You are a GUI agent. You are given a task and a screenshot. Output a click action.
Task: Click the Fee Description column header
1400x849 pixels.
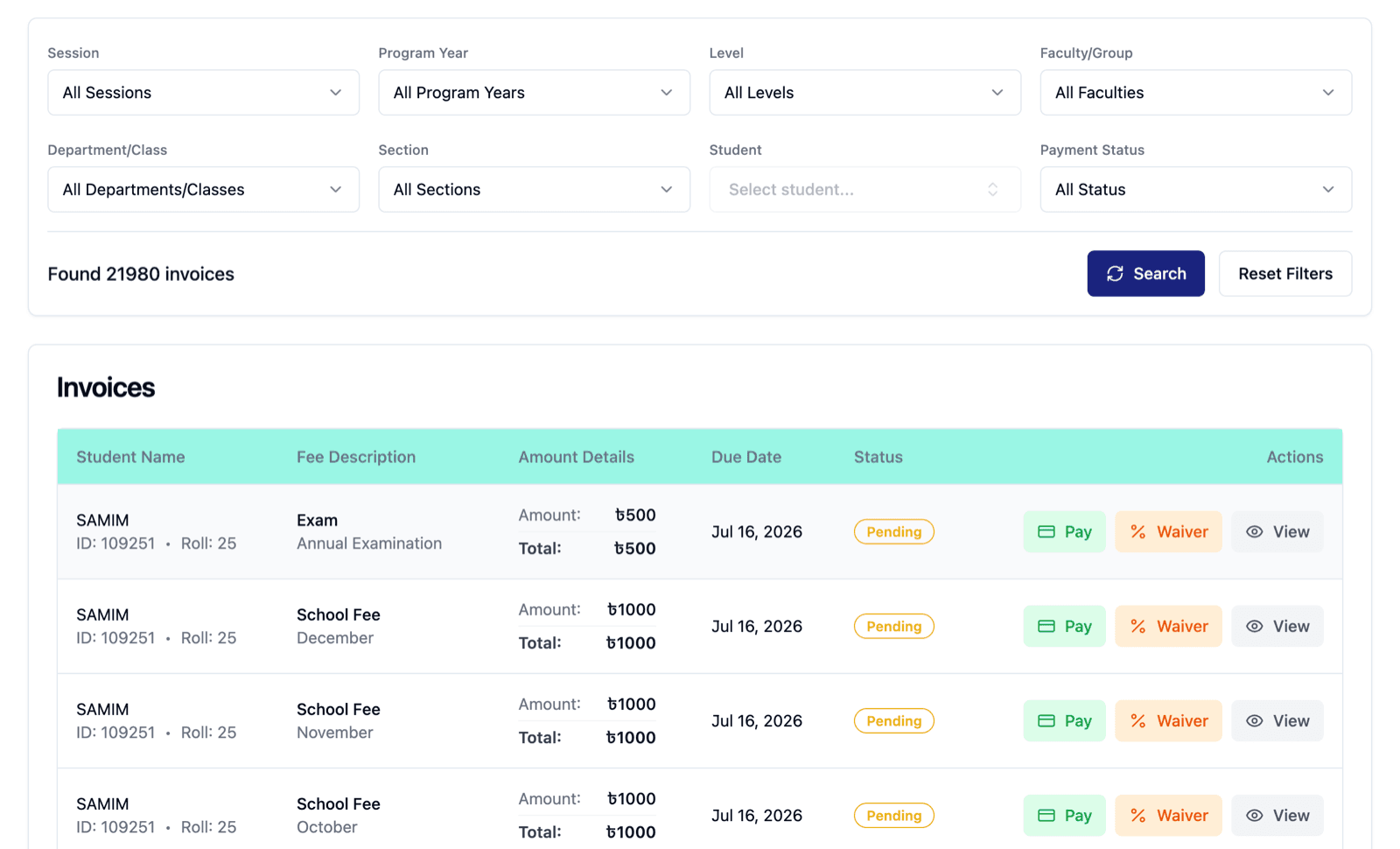pyautogui.click(x=356, y=457)
